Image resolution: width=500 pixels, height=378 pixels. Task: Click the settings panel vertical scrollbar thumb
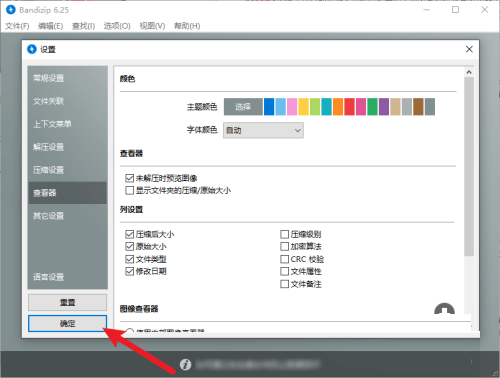(469, 167)
